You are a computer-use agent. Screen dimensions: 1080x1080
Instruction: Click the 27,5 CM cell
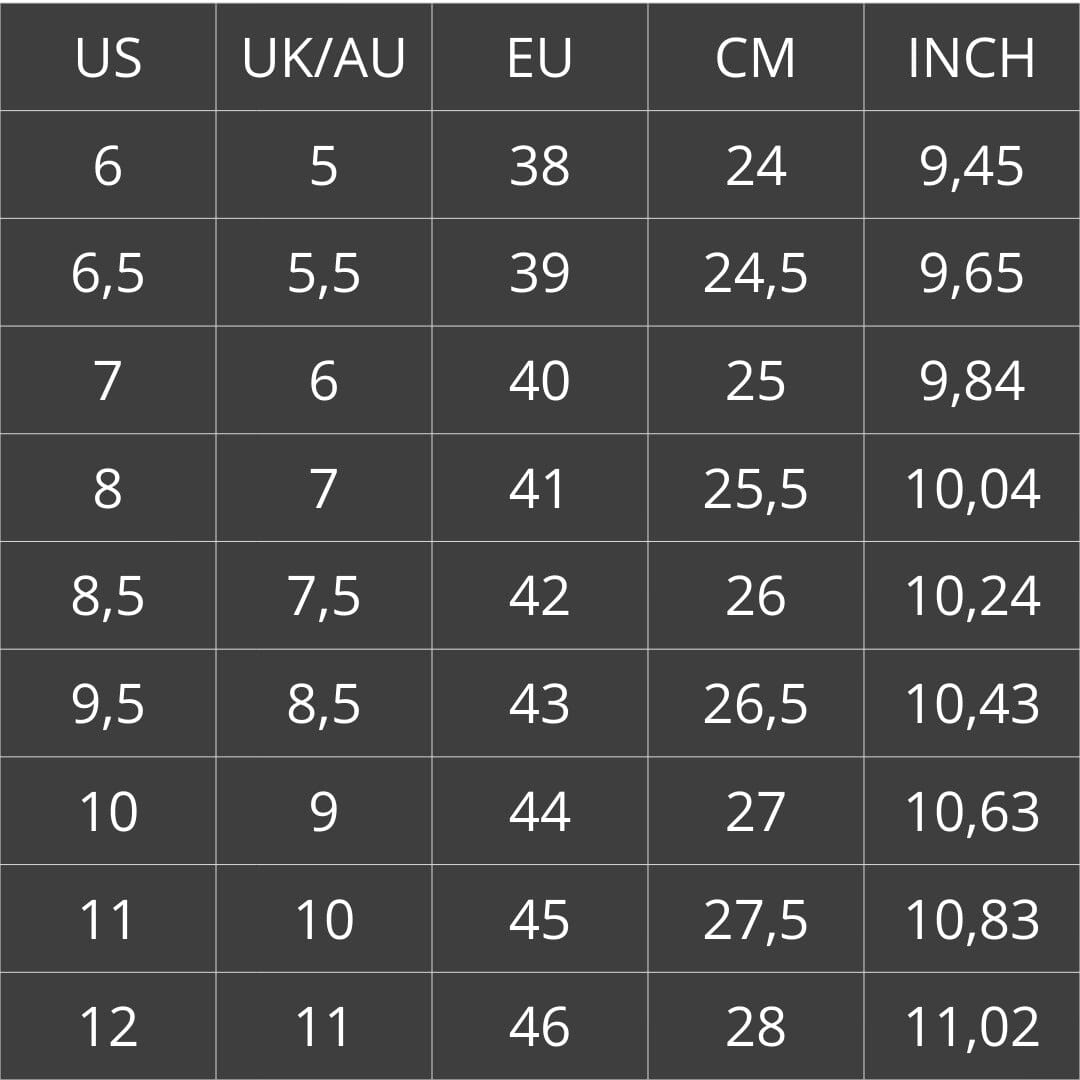coord(756,920)
